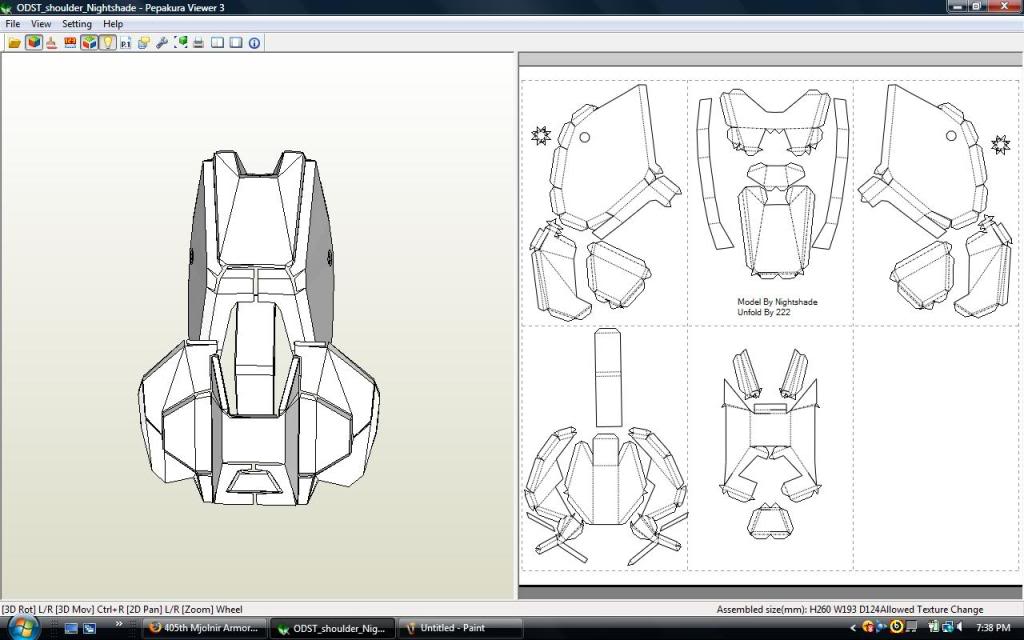Open the Setting menu

tap(76, 24)
